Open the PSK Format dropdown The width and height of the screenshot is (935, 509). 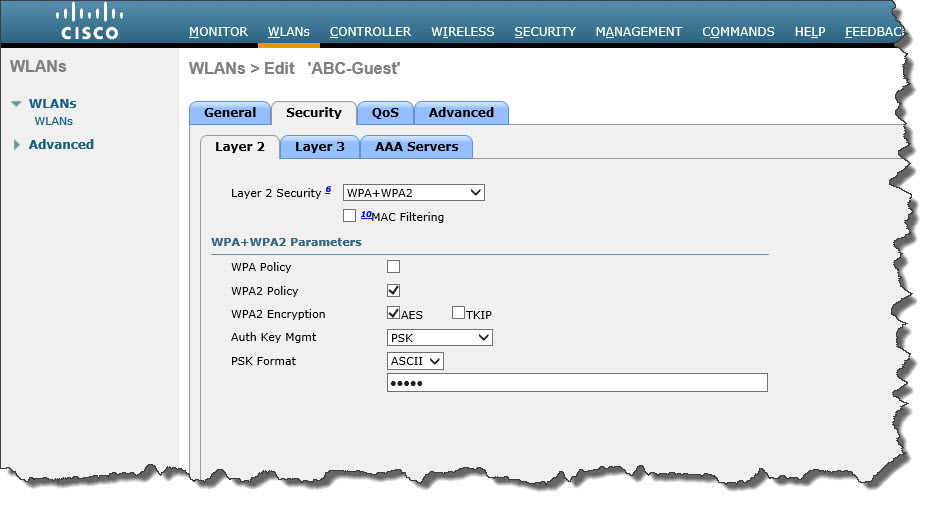pos(415,361)
